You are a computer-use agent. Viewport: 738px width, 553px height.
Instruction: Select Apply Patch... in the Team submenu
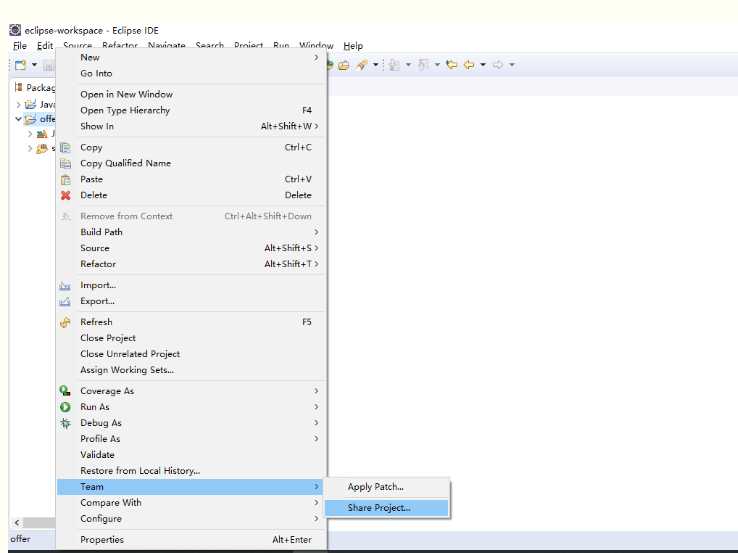click(x=387, y=487)
